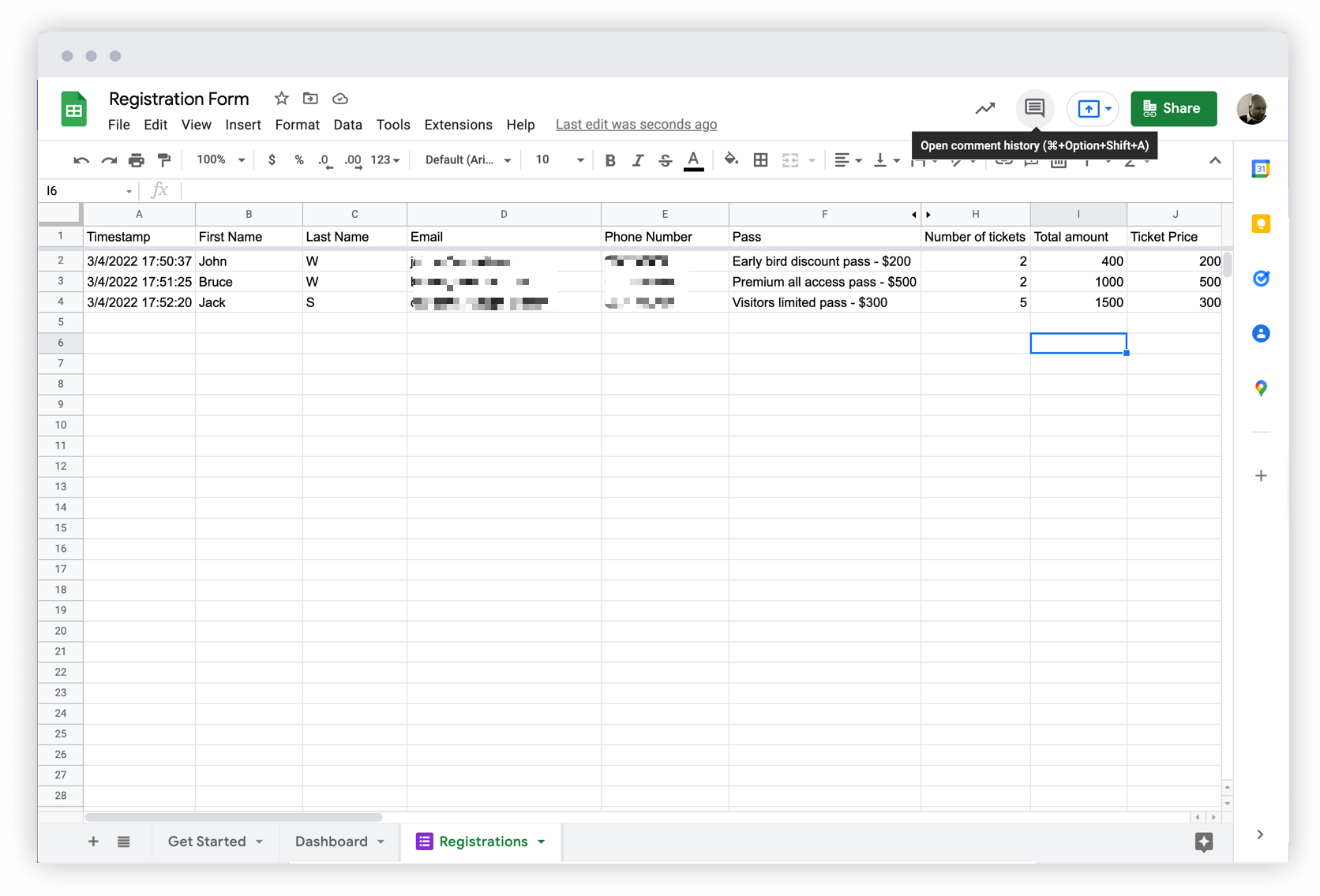Apply currency format with dollar sign icon
This screenshot has width=1320, height=896.
click(272, 159)
